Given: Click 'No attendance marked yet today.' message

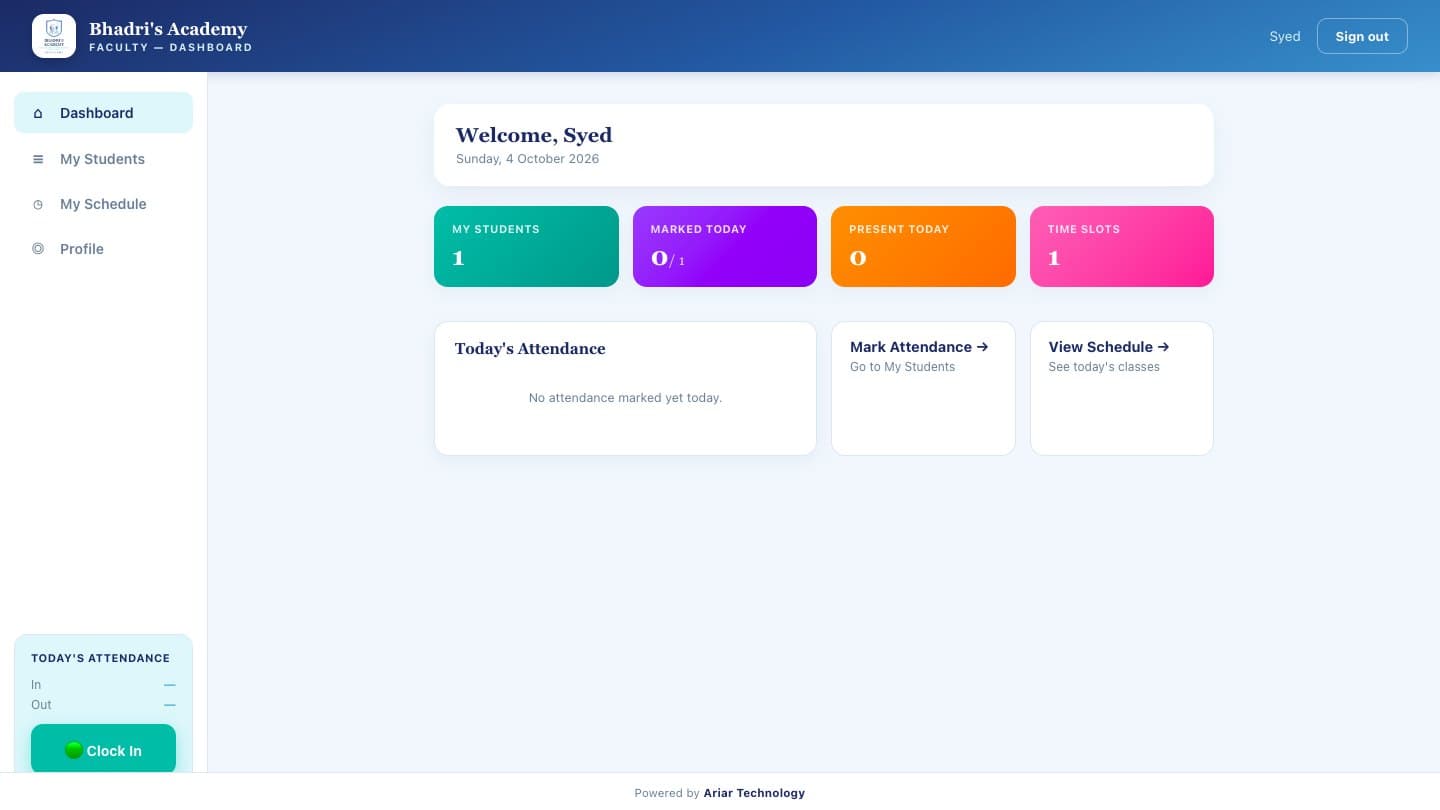Looking at the screenshot, I should tap(625, 398).
